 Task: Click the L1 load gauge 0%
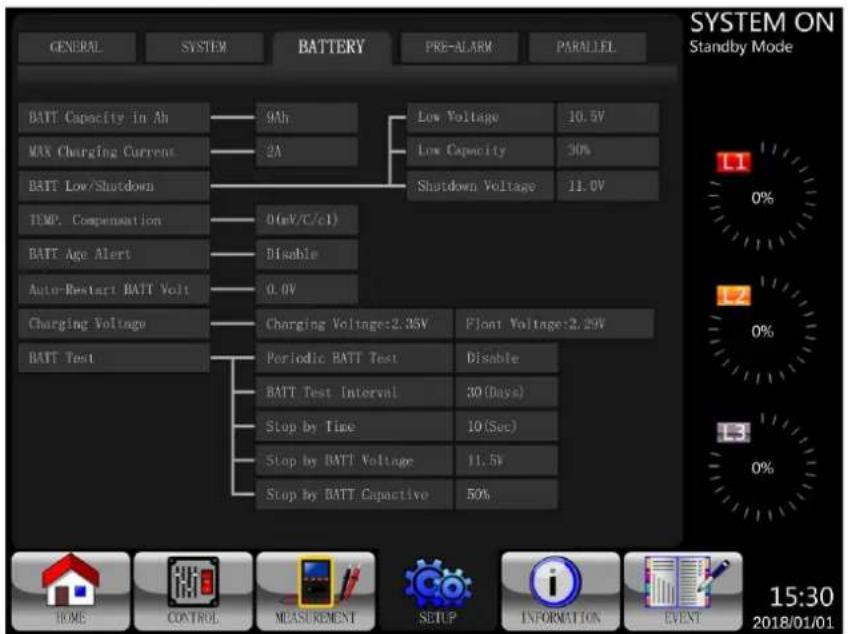point(763,197)
